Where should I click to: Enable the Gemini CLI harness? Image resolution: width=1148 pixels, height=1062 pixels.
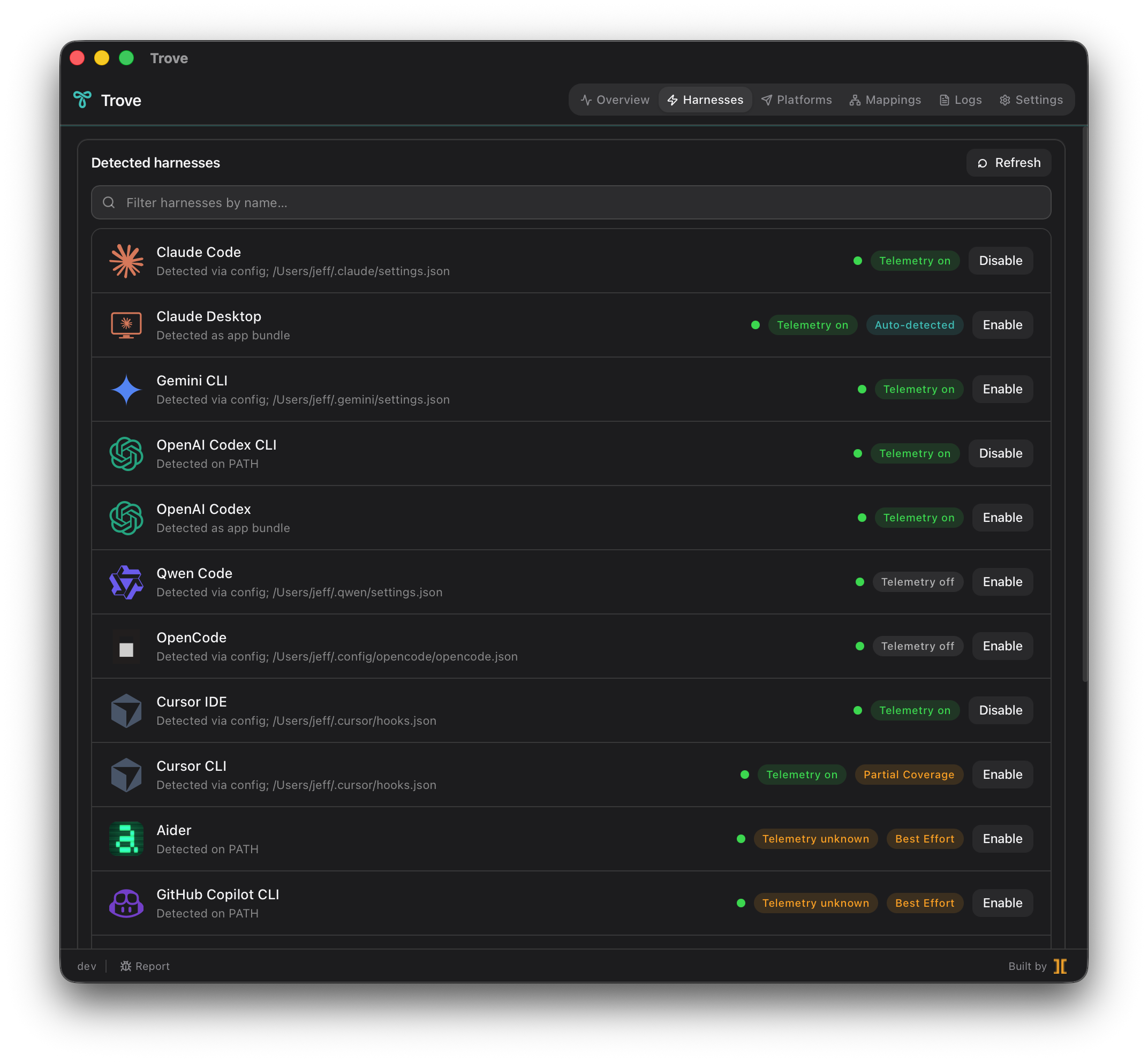[1002, 390]
